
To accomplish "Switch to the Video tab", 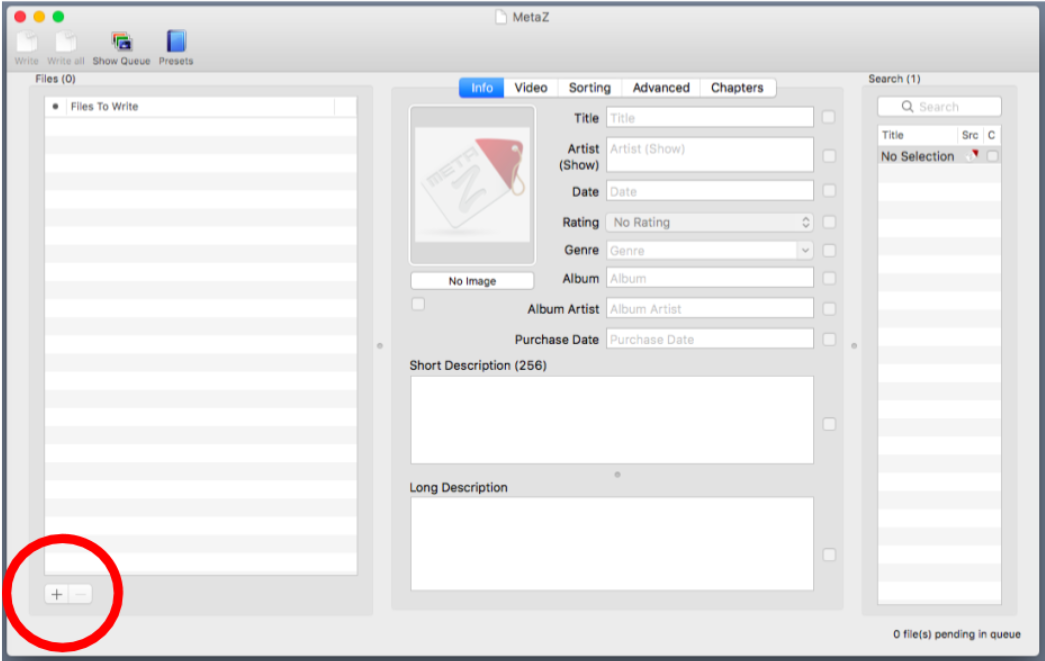I will (x=530, y=88).
